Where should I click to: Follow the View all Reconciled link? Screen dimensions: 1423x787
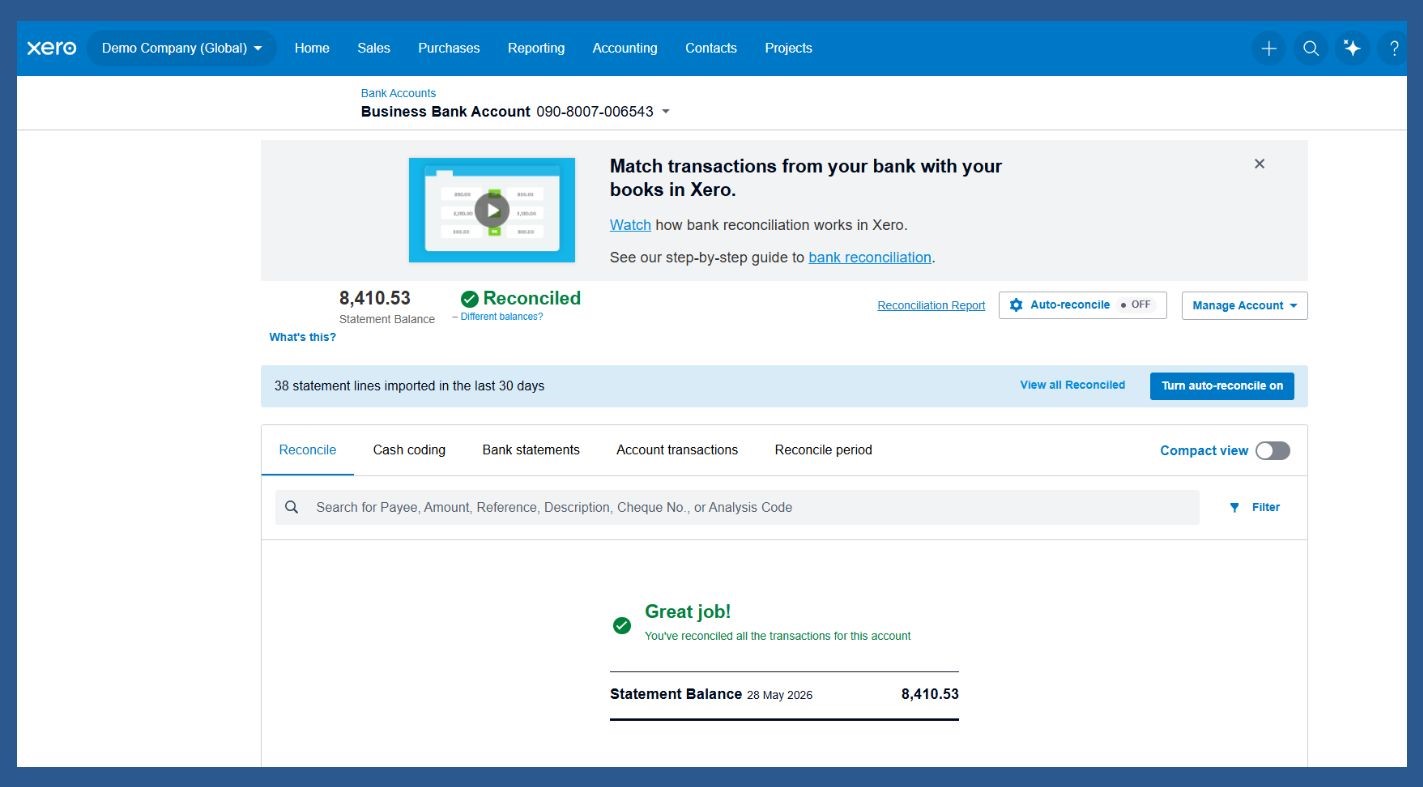click(x=1072, y=385)
